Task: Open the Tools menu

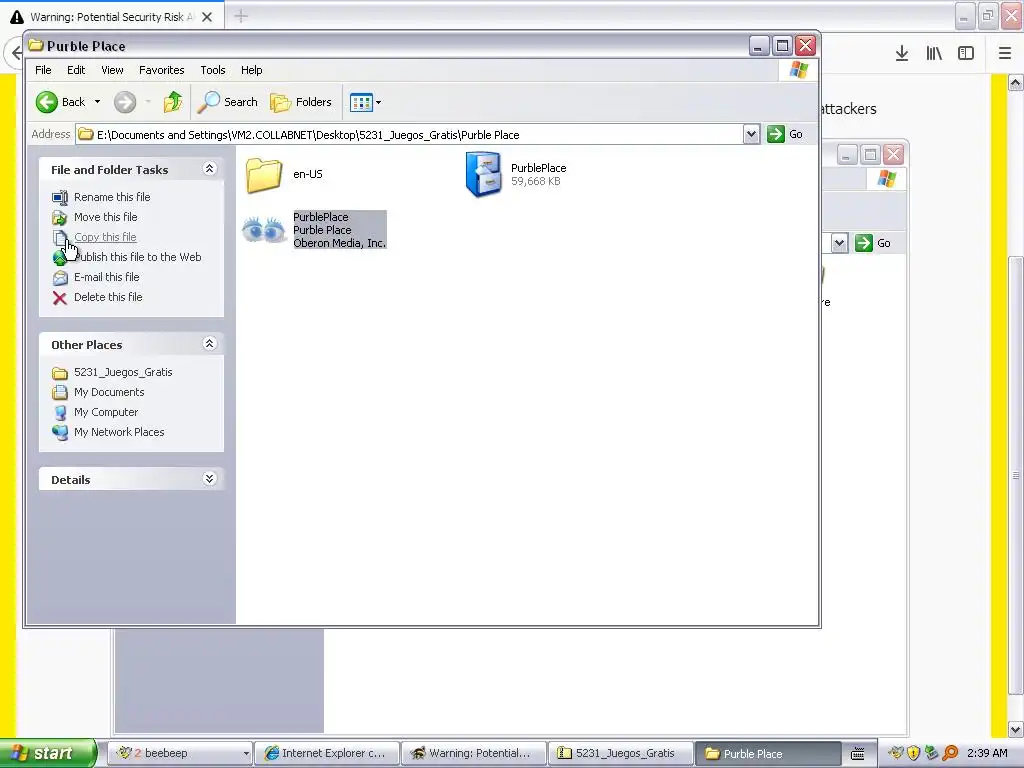Action: coord(213,70)
